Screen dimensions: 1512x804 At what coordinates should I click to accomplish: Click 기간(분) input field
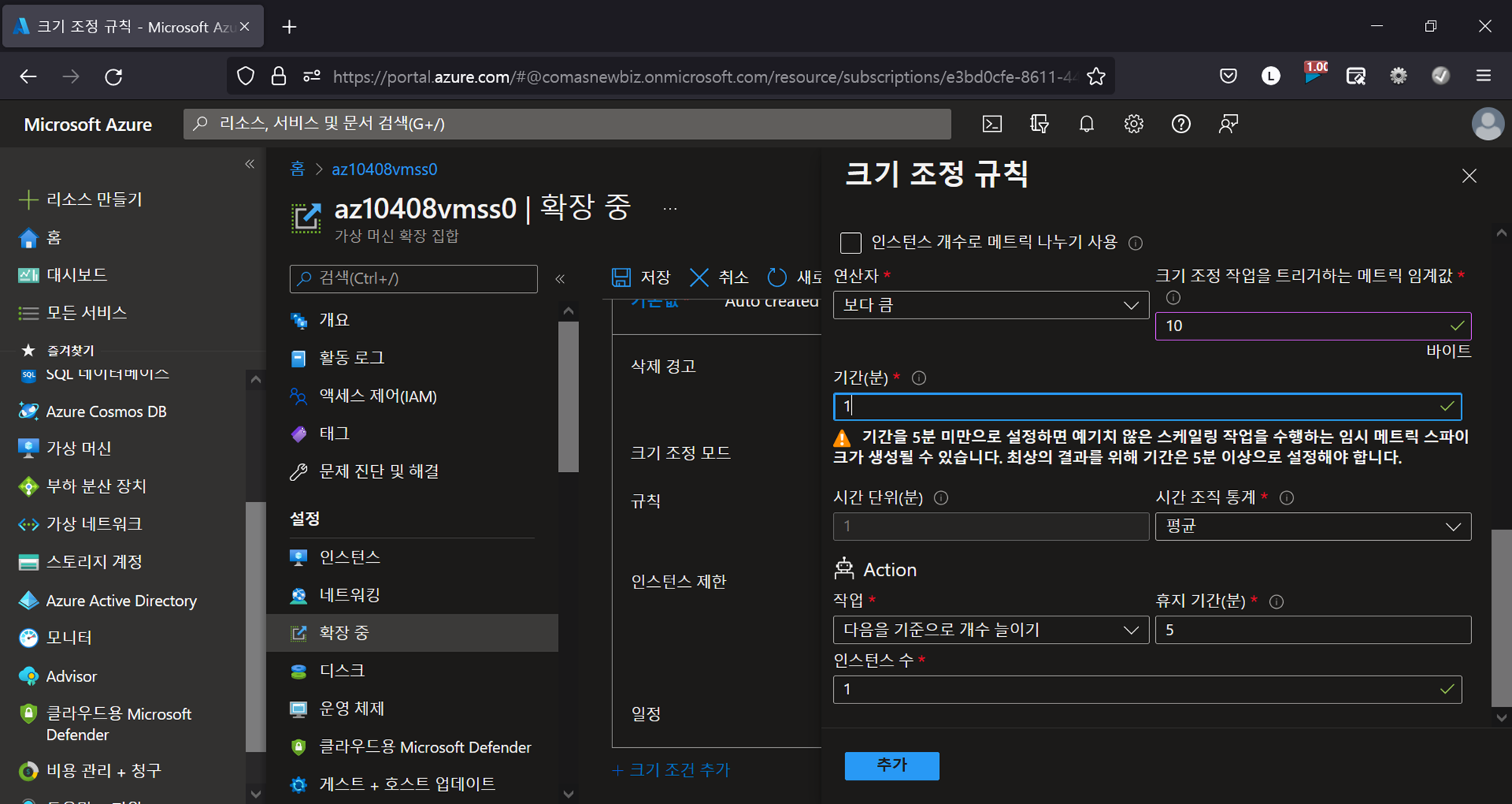click(1147, 406)
